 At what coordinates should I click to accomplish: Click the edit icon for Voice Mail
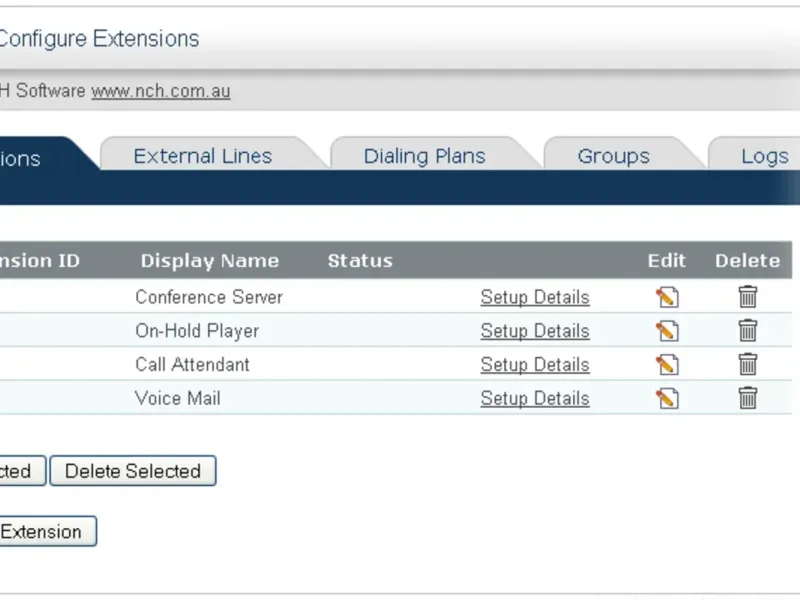[x=667, y=399]
